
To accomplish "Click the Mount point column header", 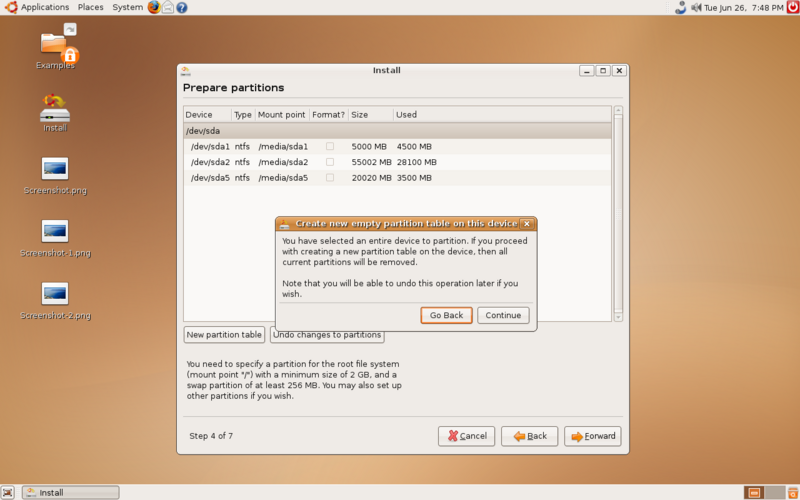I will [282, 115].
